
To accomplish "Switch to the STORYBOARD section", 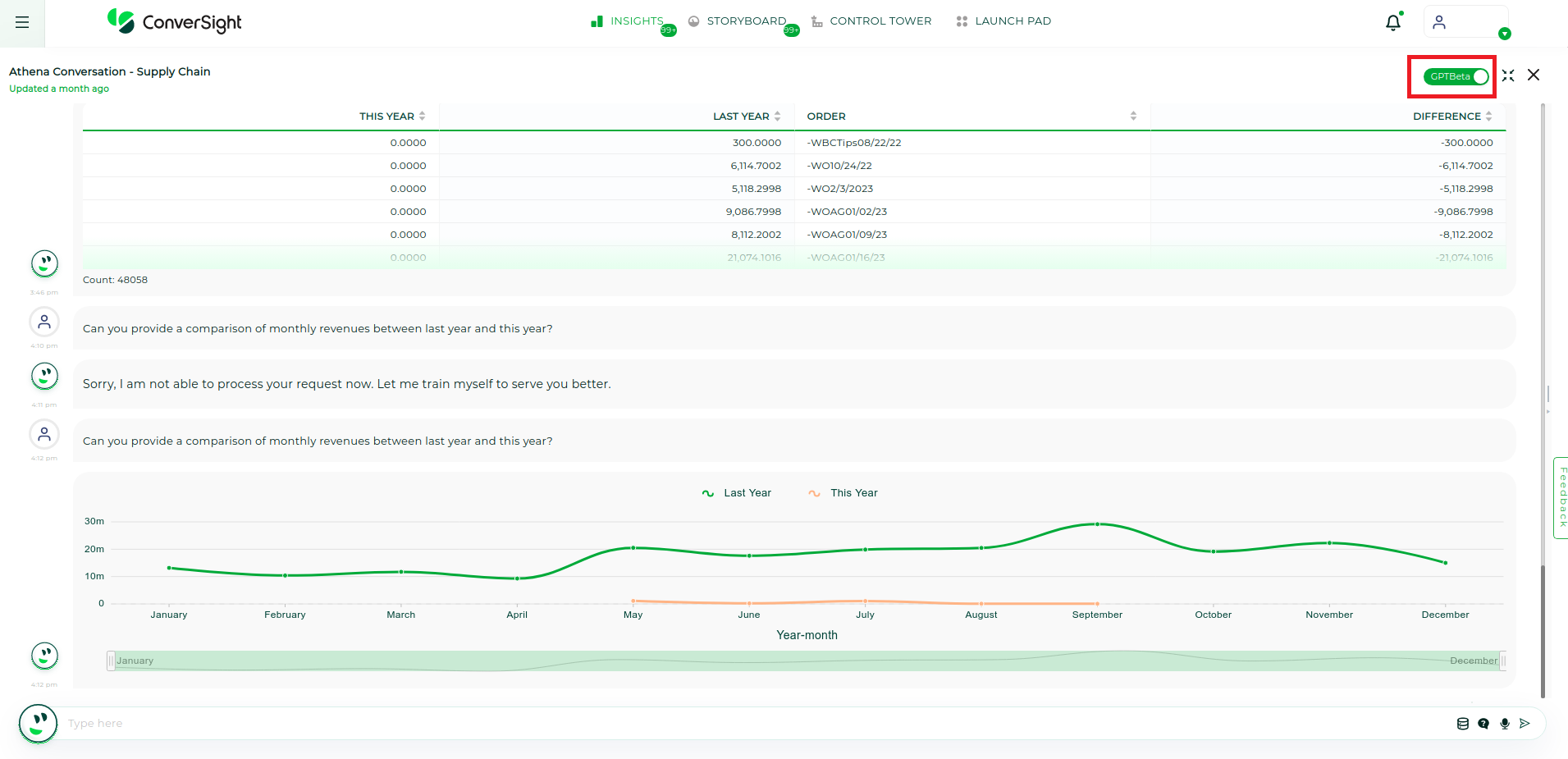I will [747, 21].
